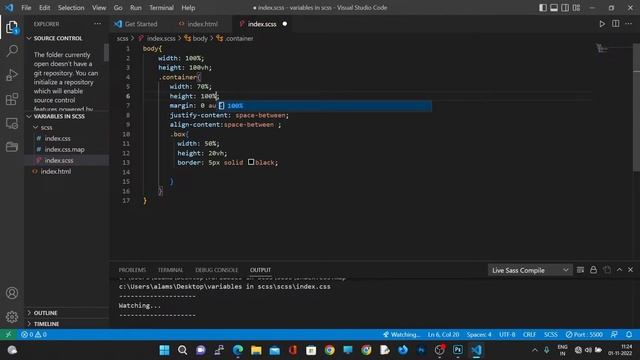The height and width of the screenshot is (360, 640).
Task: Show errors and warnings count
Action: pos(34,334)
